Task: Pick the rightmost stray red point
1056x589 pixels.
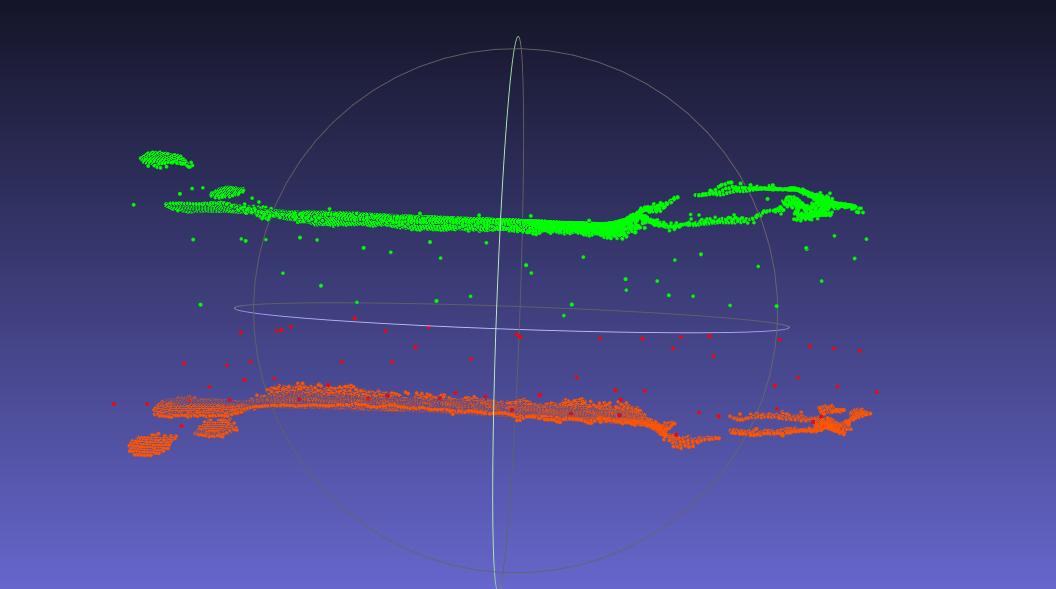Action: 877,392
